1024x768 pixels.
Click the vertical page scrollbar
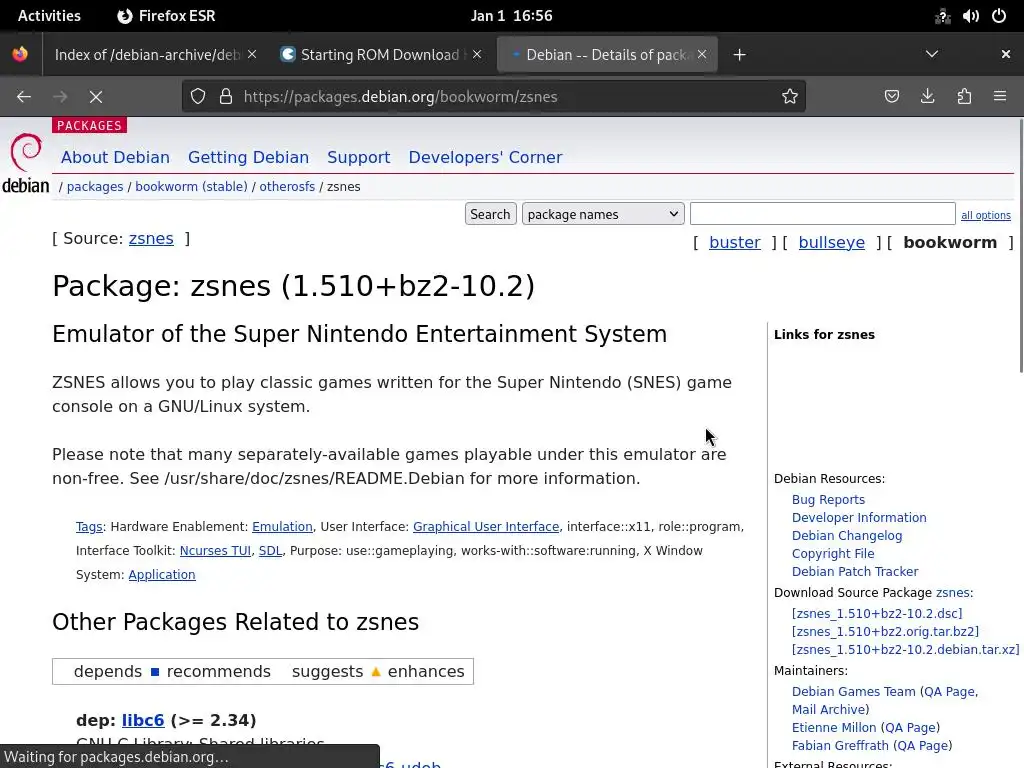1020,246
